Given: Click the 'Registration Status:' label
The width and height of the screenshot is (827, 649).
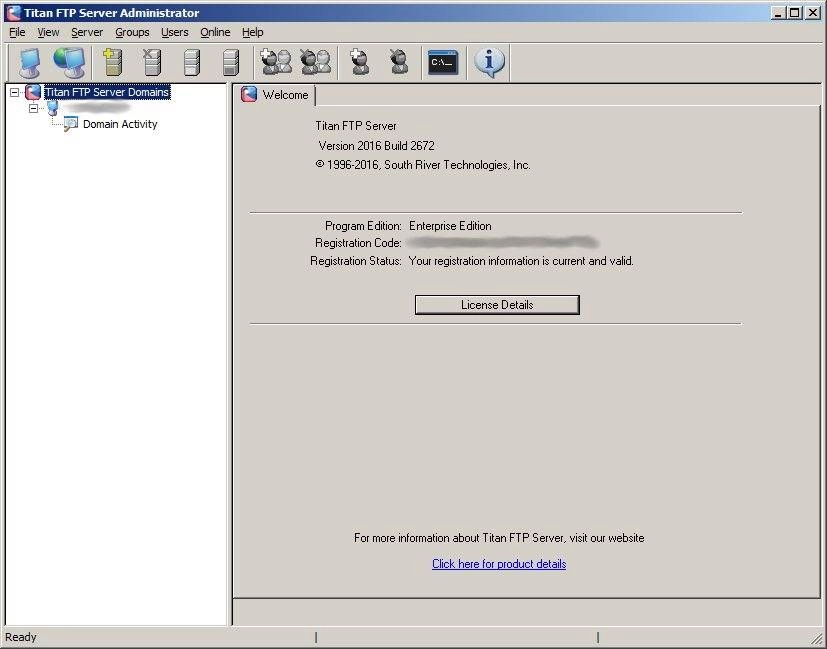Looking at the screenshot, I should click(x=356, y=261).
